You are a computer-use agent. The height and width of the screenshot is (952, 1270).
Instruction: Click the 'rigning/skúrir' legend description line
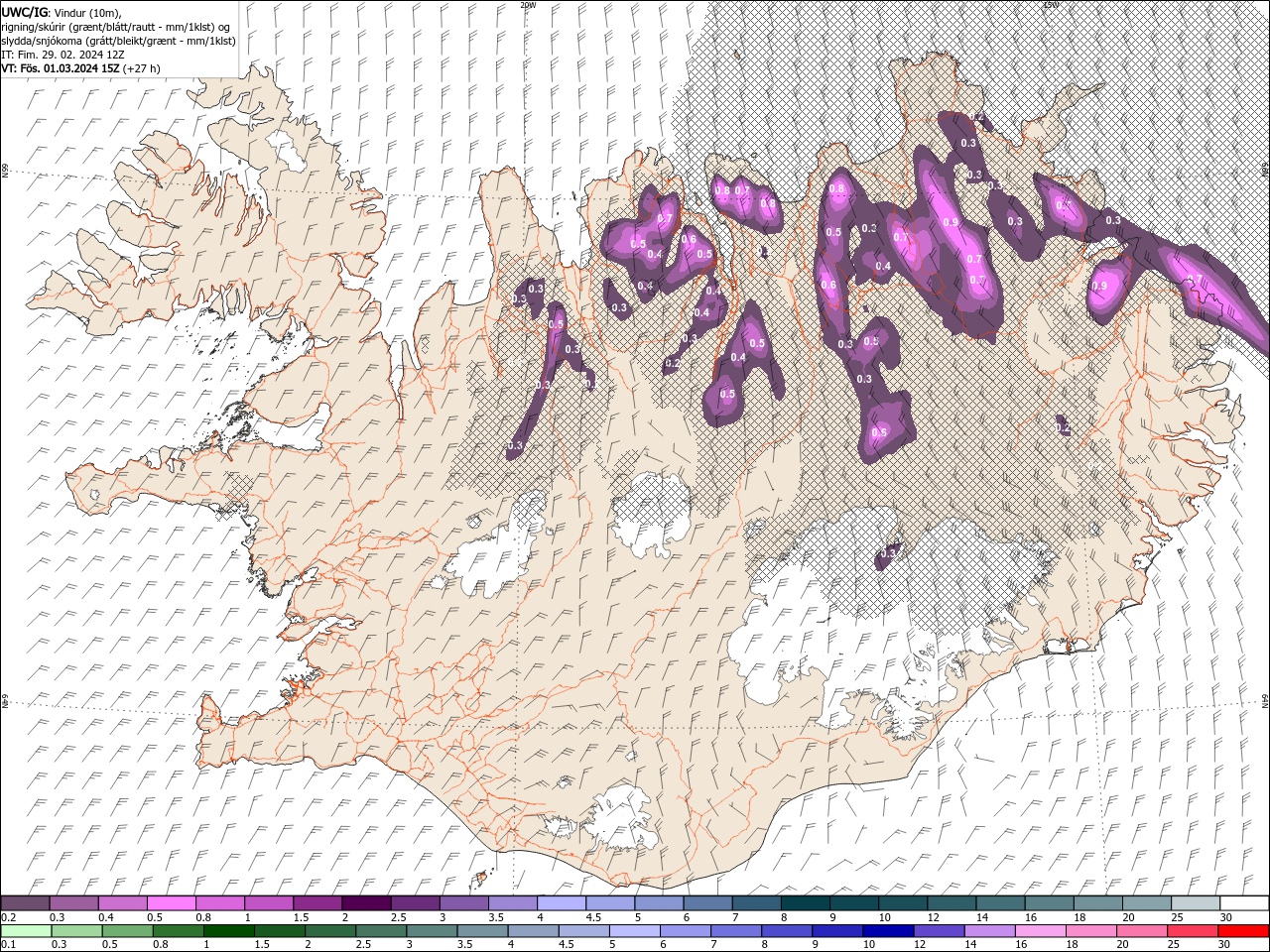point(117,26)
